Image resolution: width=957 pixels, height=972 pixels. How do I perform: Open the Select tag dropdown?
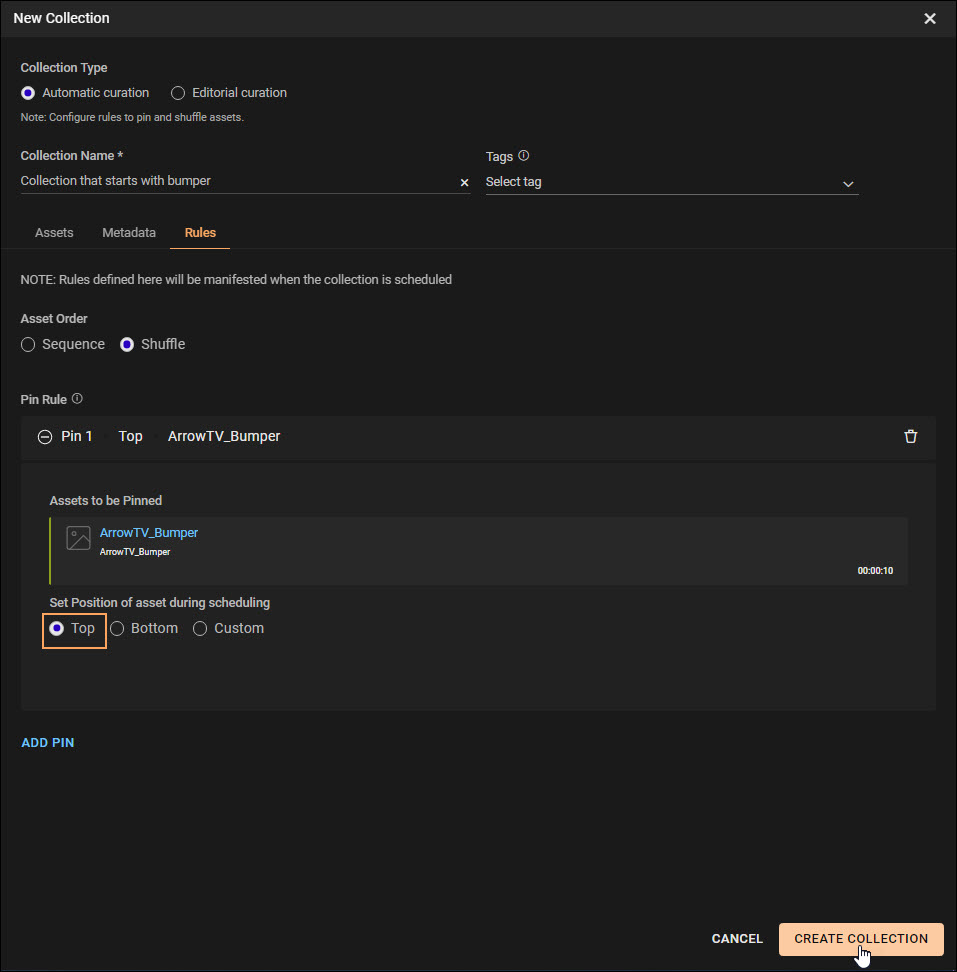[672, 182]
